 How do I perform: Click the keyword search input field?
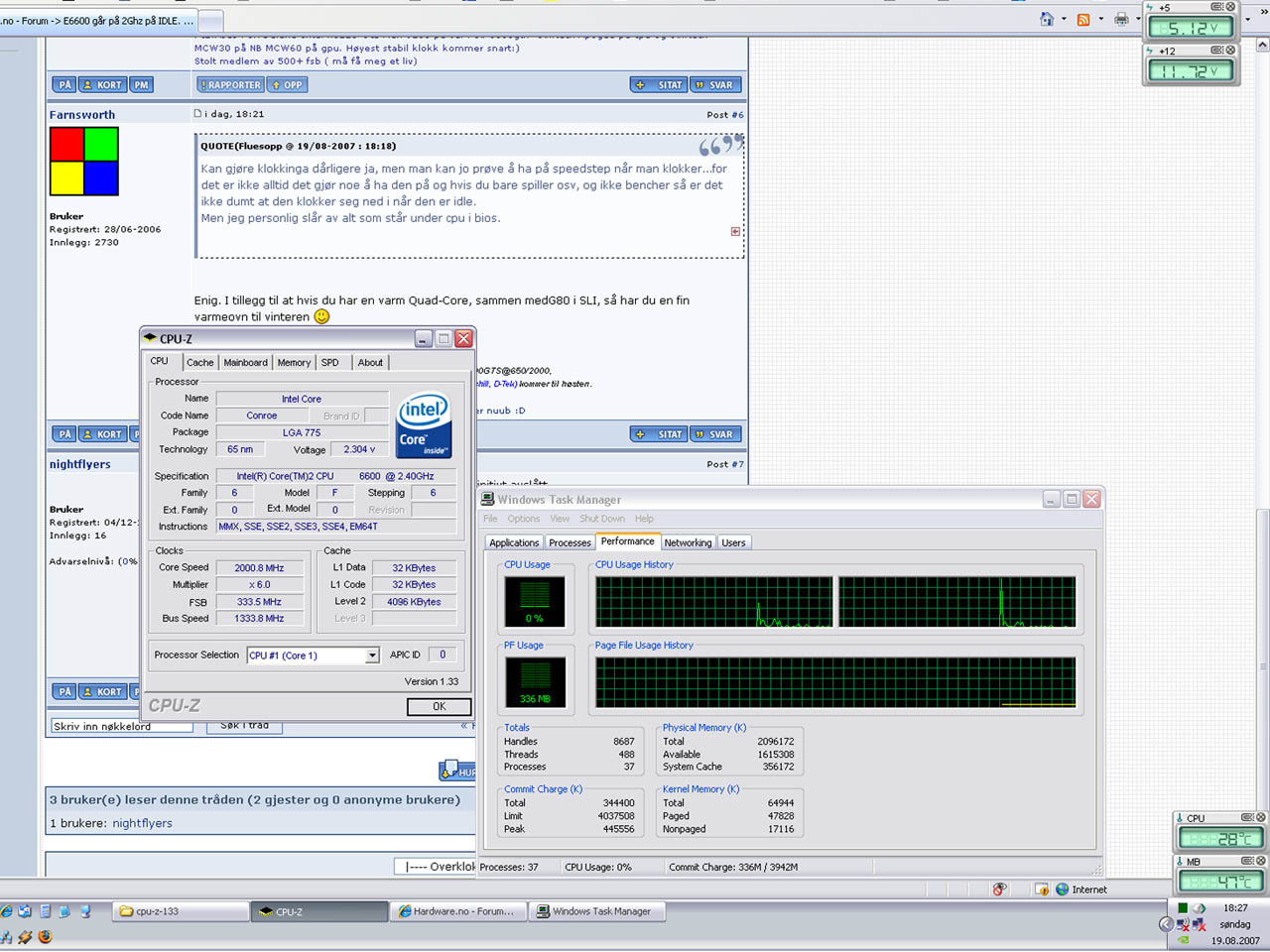tap(121, 726)
